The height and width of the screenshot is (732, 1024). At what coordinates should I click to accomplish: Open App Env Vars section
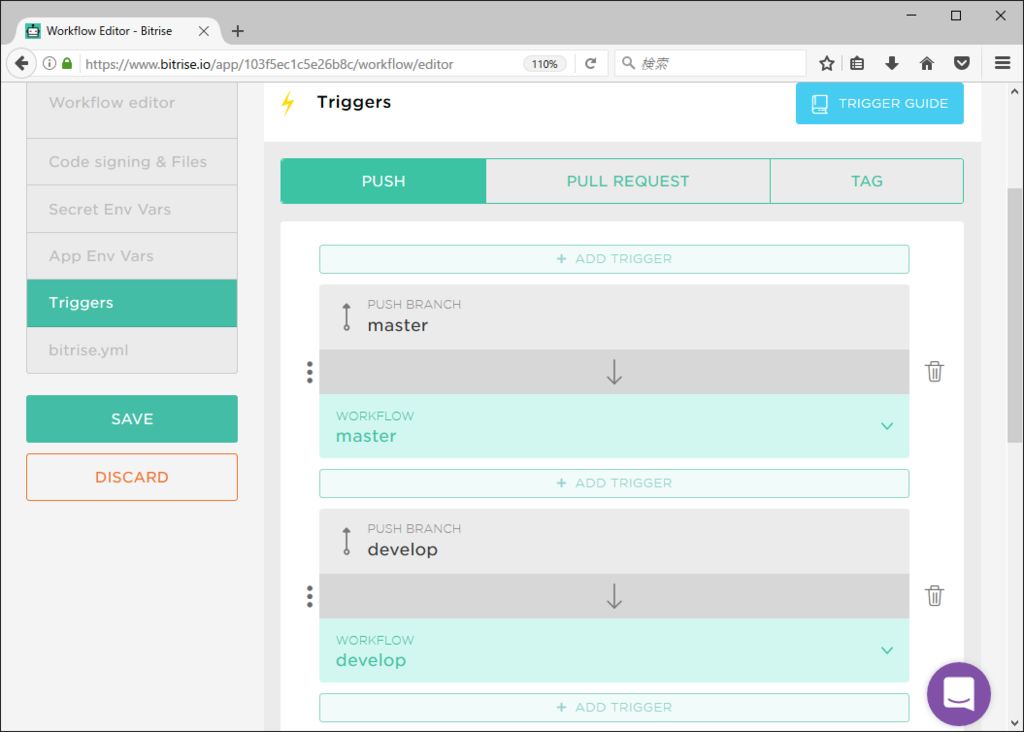click(x=132, y=256)
